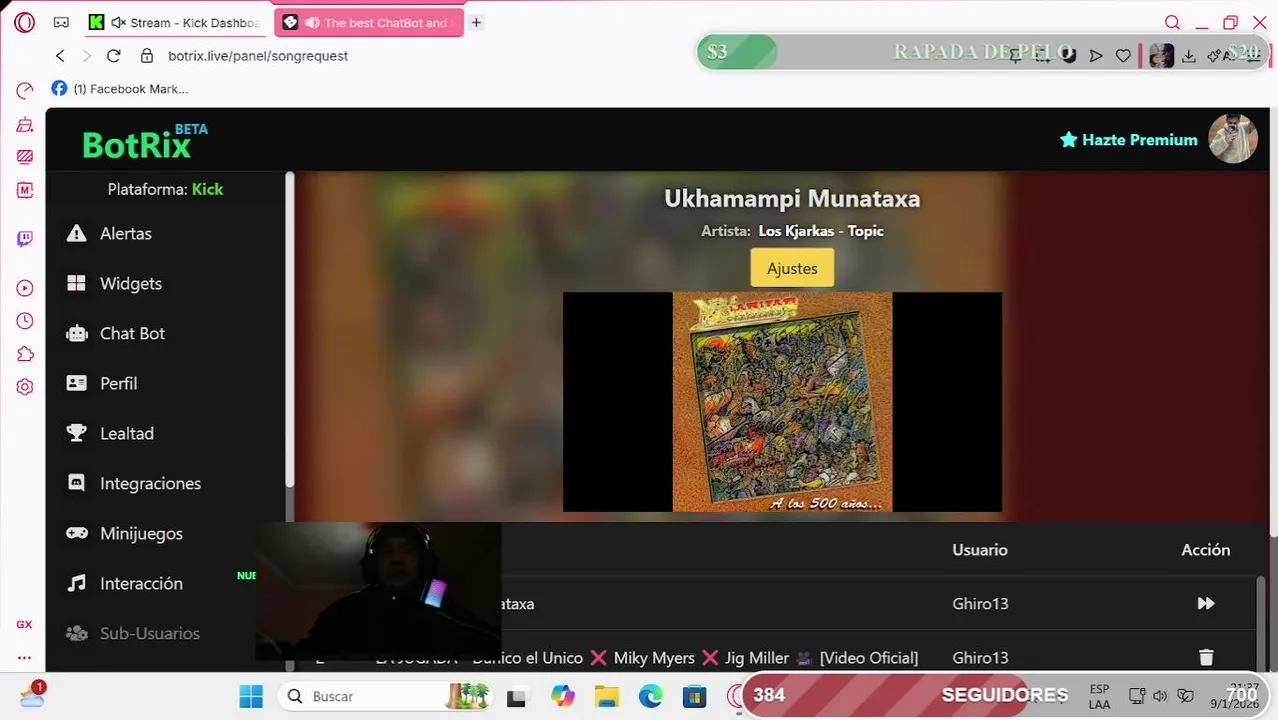Viewport: 1278px width, 720px height.
Task: Open the user profile avatar in BotRix header
Action: 1232,139
